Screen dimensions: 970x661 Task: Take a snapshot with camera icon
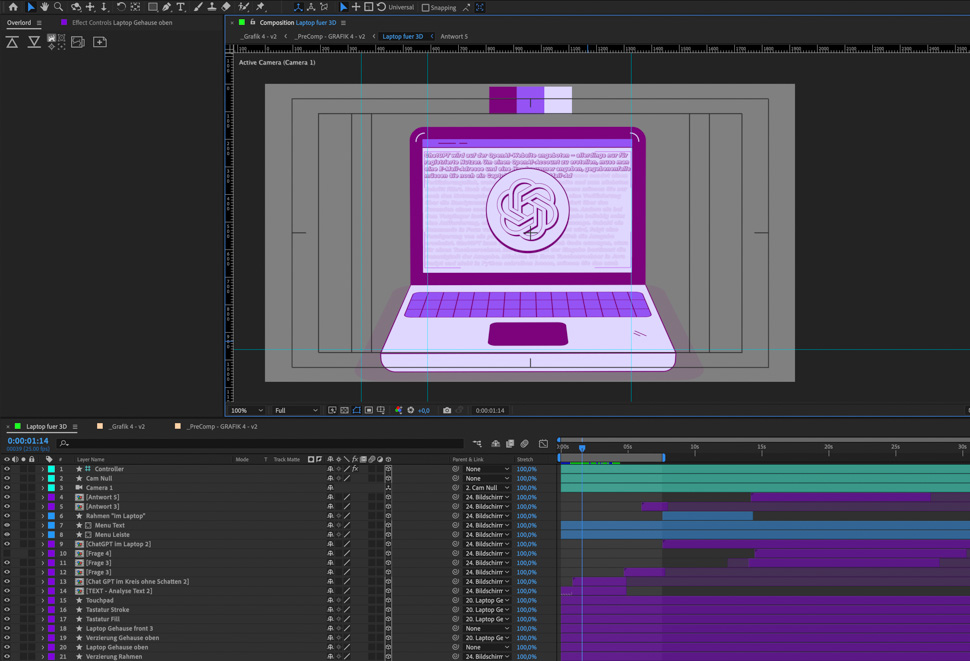click(447, 410)
